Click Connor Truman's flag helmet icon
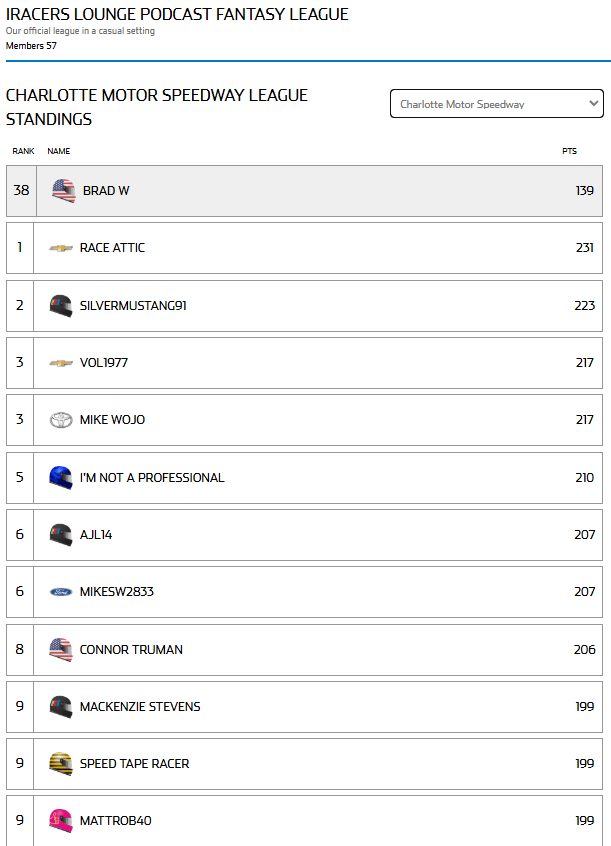Screen dimensions: 611x846 pyautogui.click(x=61, y=649)
